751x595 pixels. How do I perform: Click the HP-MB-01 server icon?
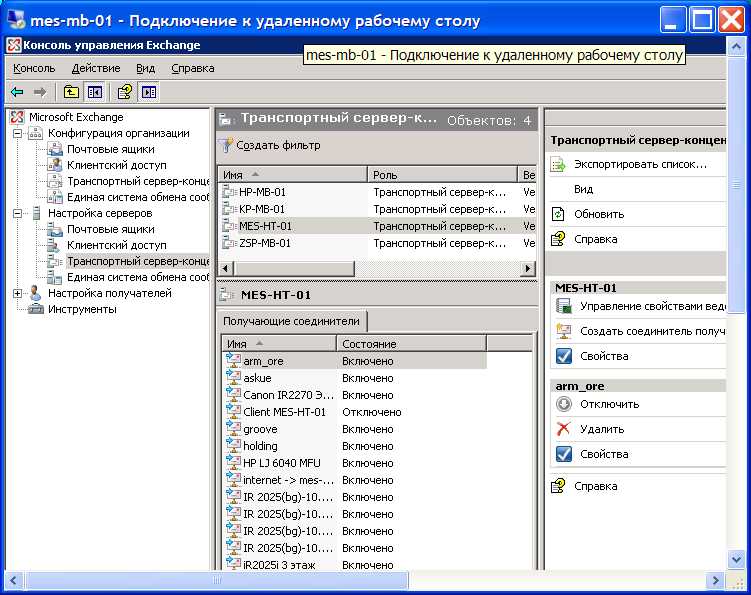(229, 192)
